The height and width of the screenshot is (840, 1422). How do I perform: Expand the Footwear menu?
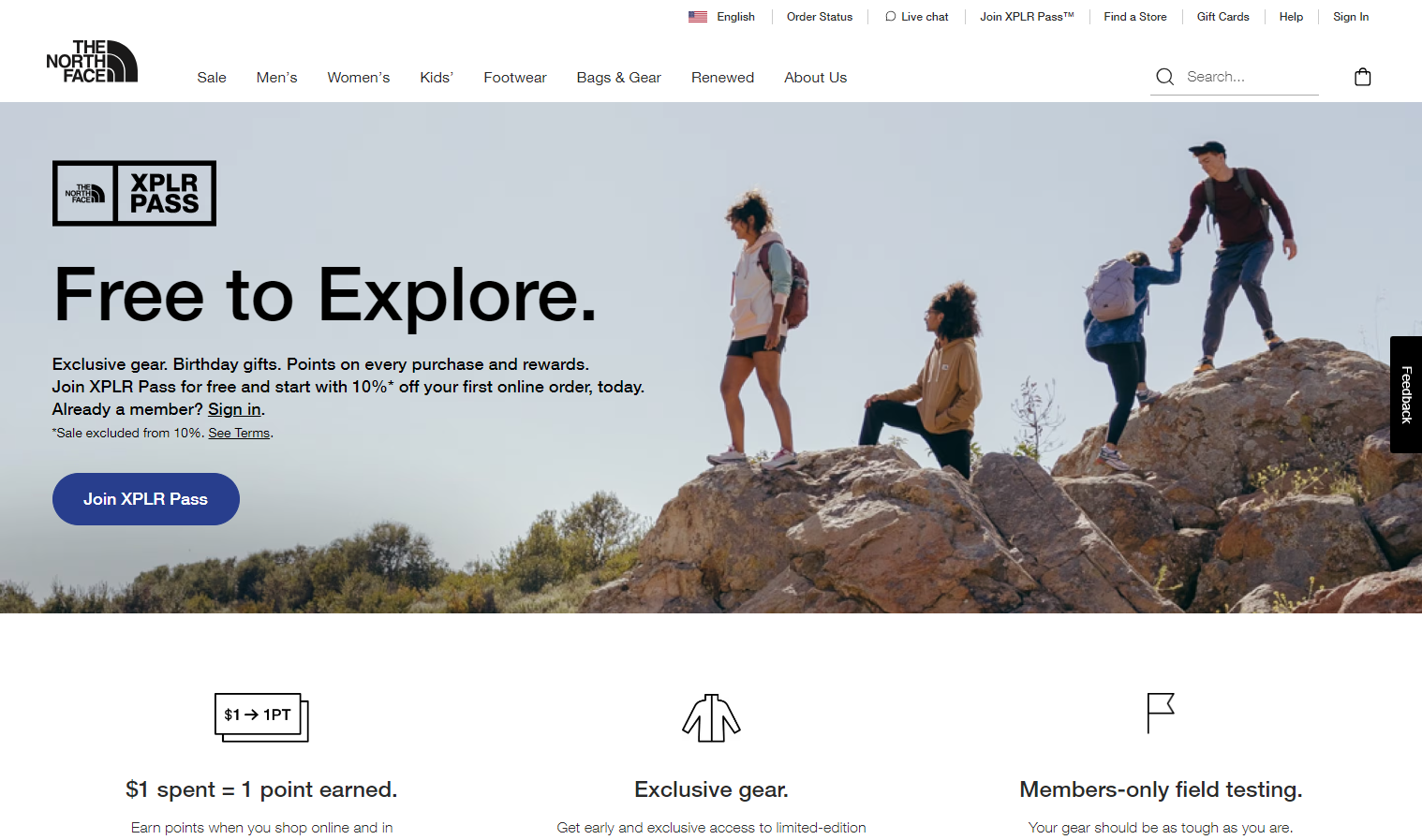(515, 78)
